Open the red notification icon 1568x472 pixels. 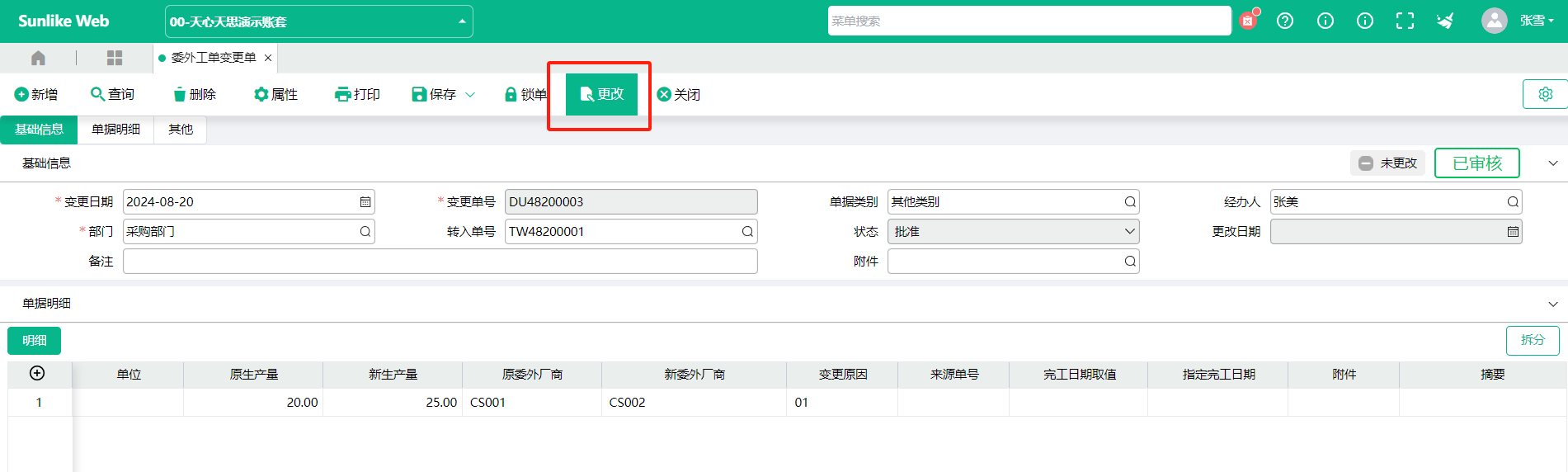point(1248,21)
